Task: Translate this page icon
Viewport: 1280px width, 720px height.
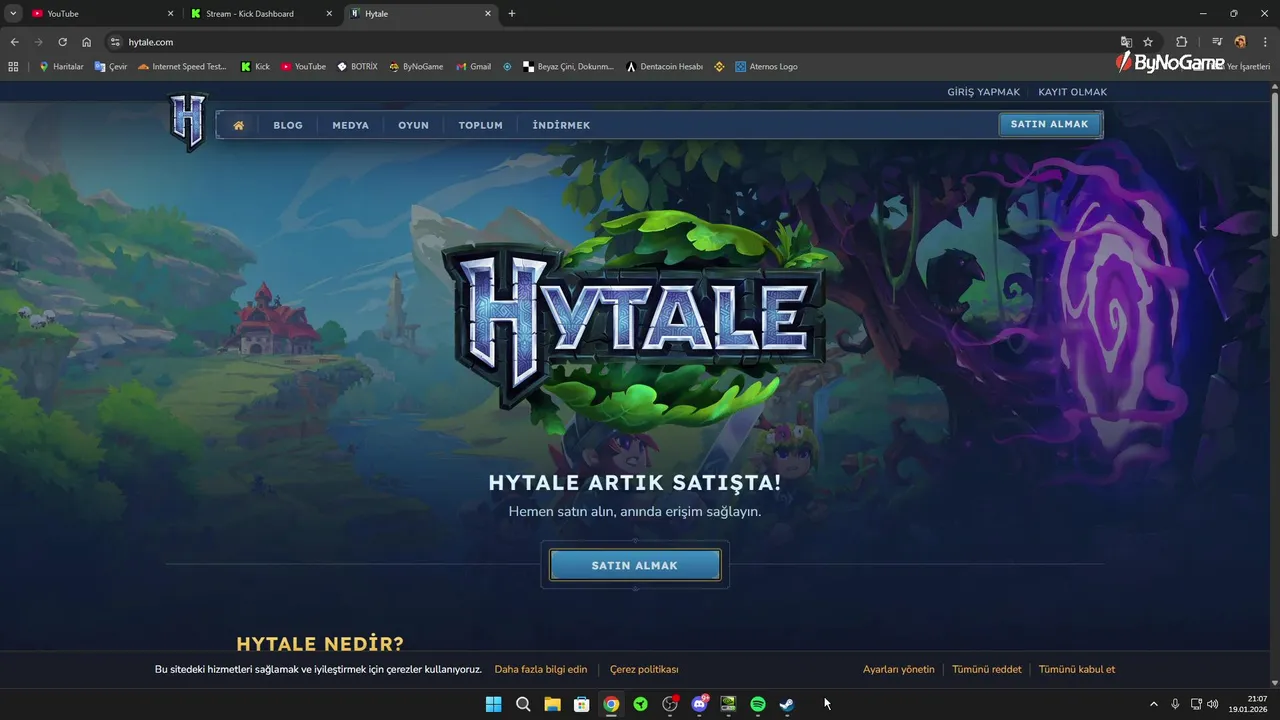Action: pyautogui.click(x=1126, y=42)
